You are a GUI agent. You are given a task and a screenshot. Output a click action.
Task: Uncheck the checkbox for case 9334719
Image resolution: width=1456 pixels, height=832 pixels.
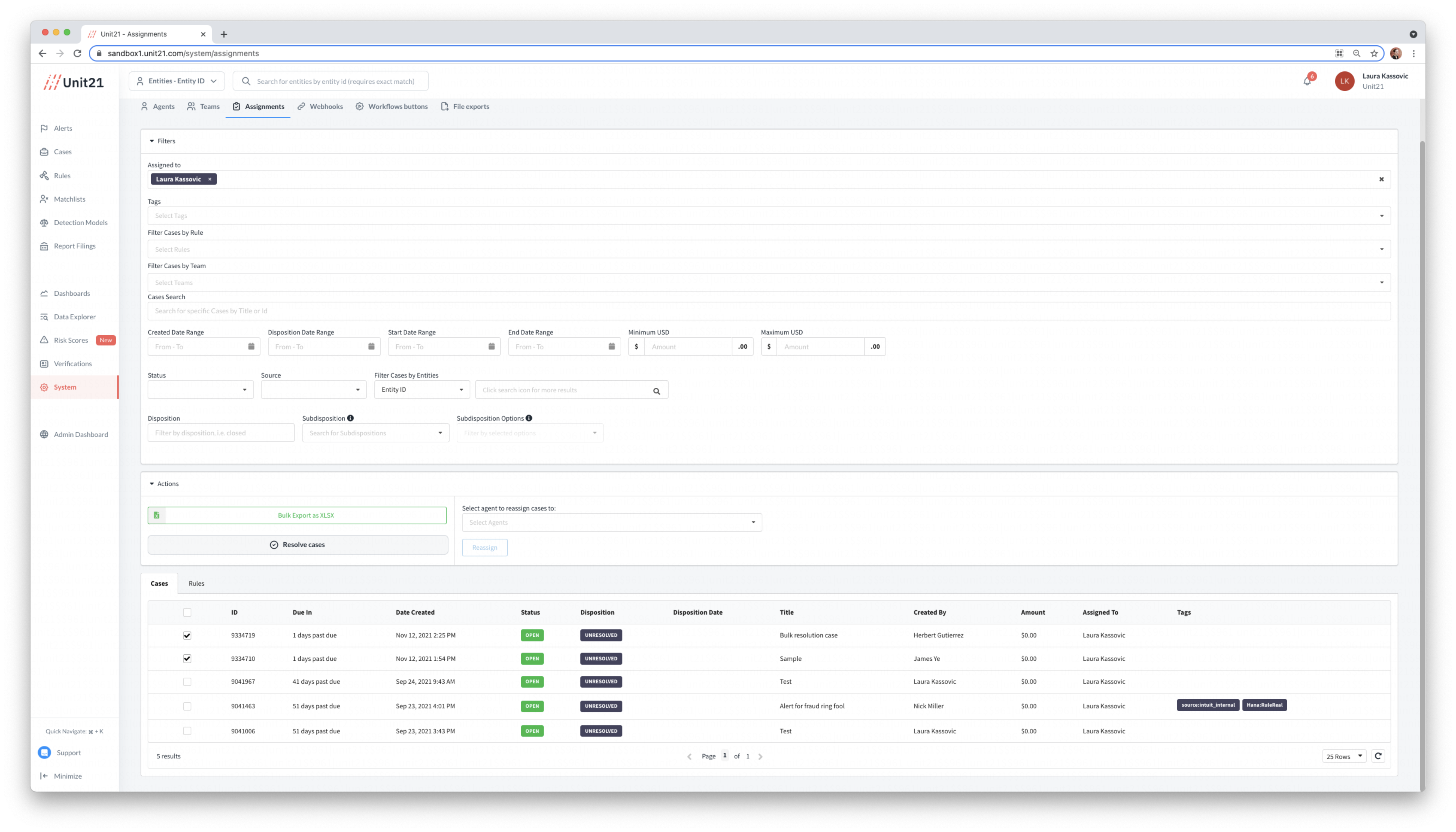[187, 635]
